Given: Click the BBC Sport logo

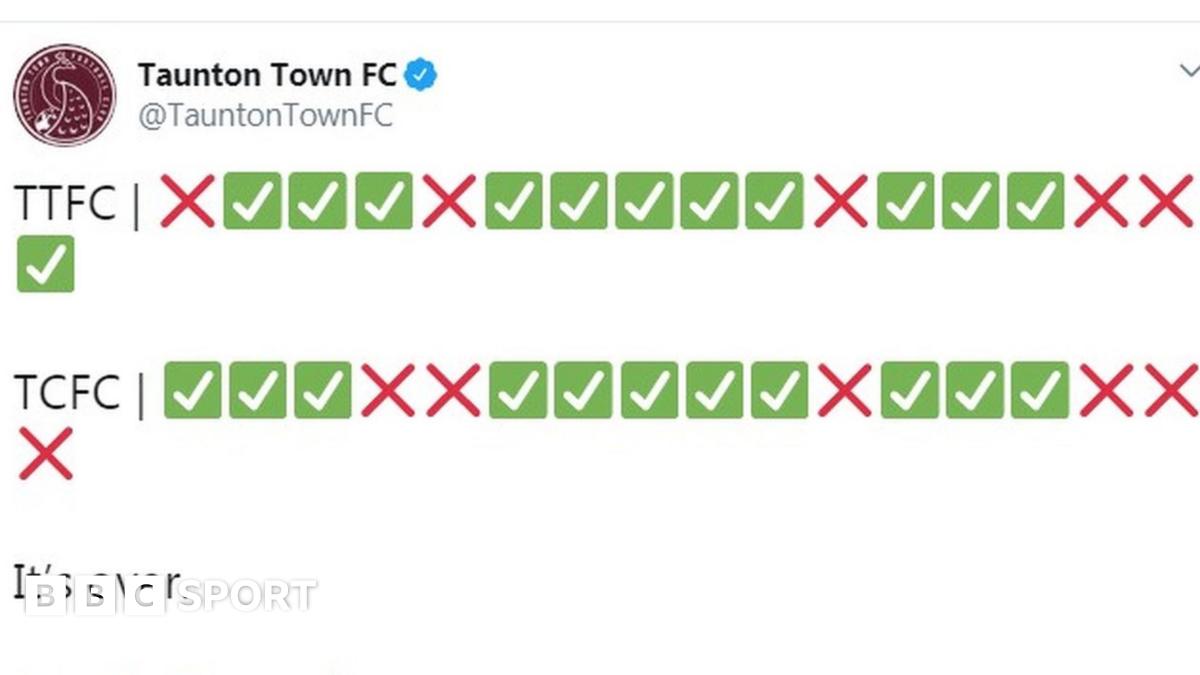Looking at the screenshot, I should pos(170,597).
